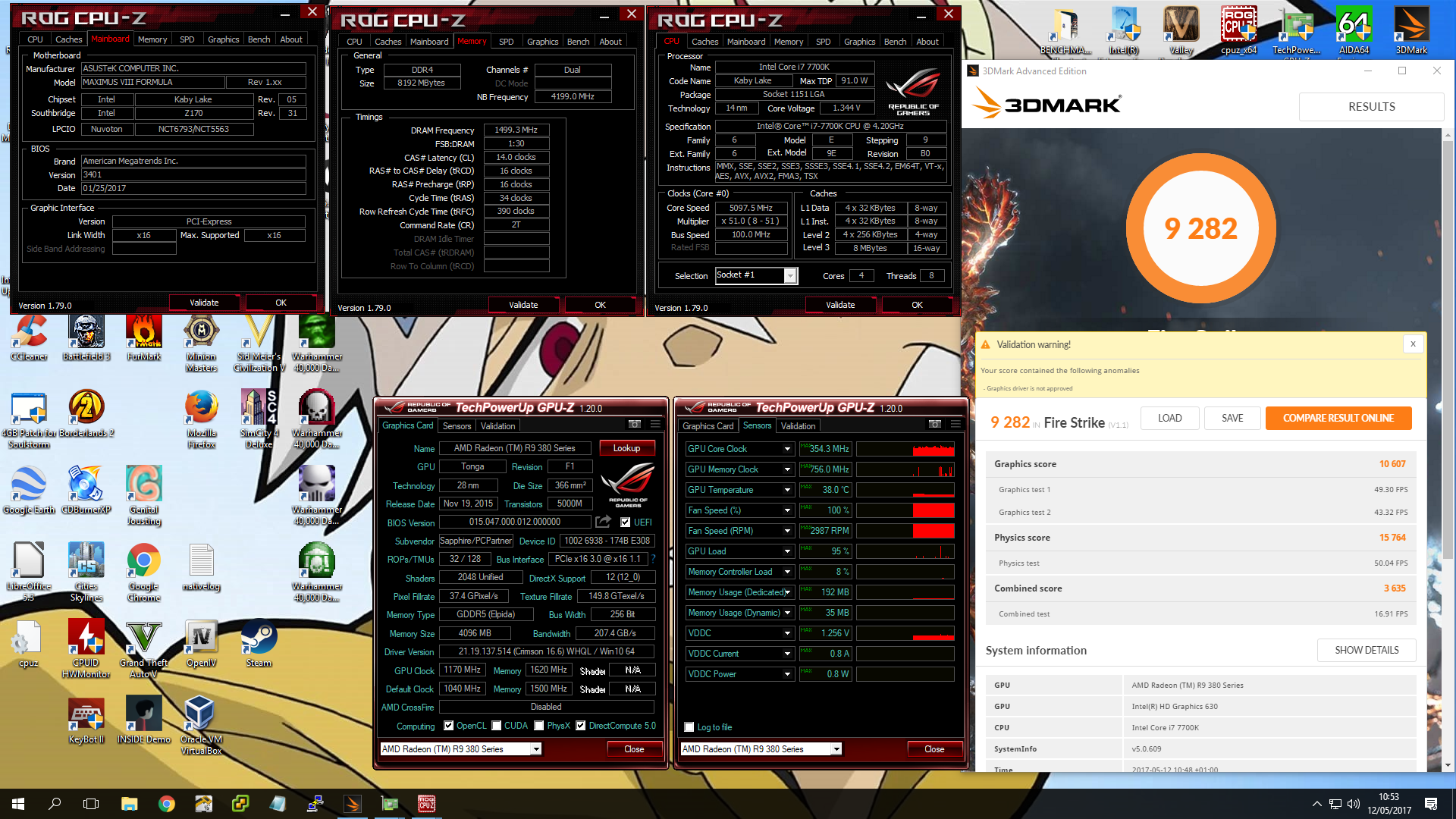1456x819 pixels.
Task: Open SPD tab in CPU-Z Memory window
Action: coord(506,42)
